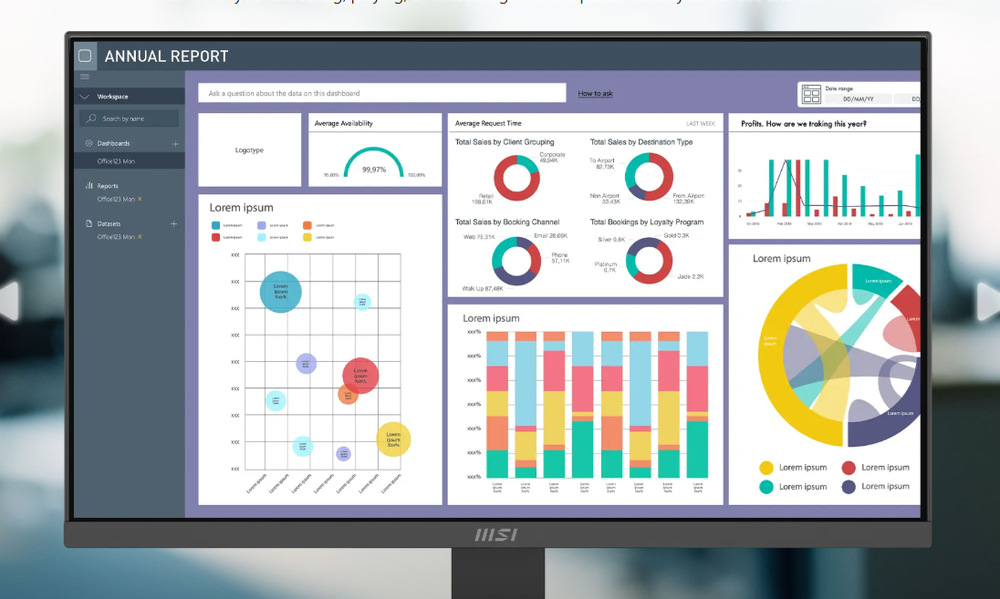Click the Date range calendar icon
The width and height of the screenshot is (1000, 599).
(x=811, y=94)
